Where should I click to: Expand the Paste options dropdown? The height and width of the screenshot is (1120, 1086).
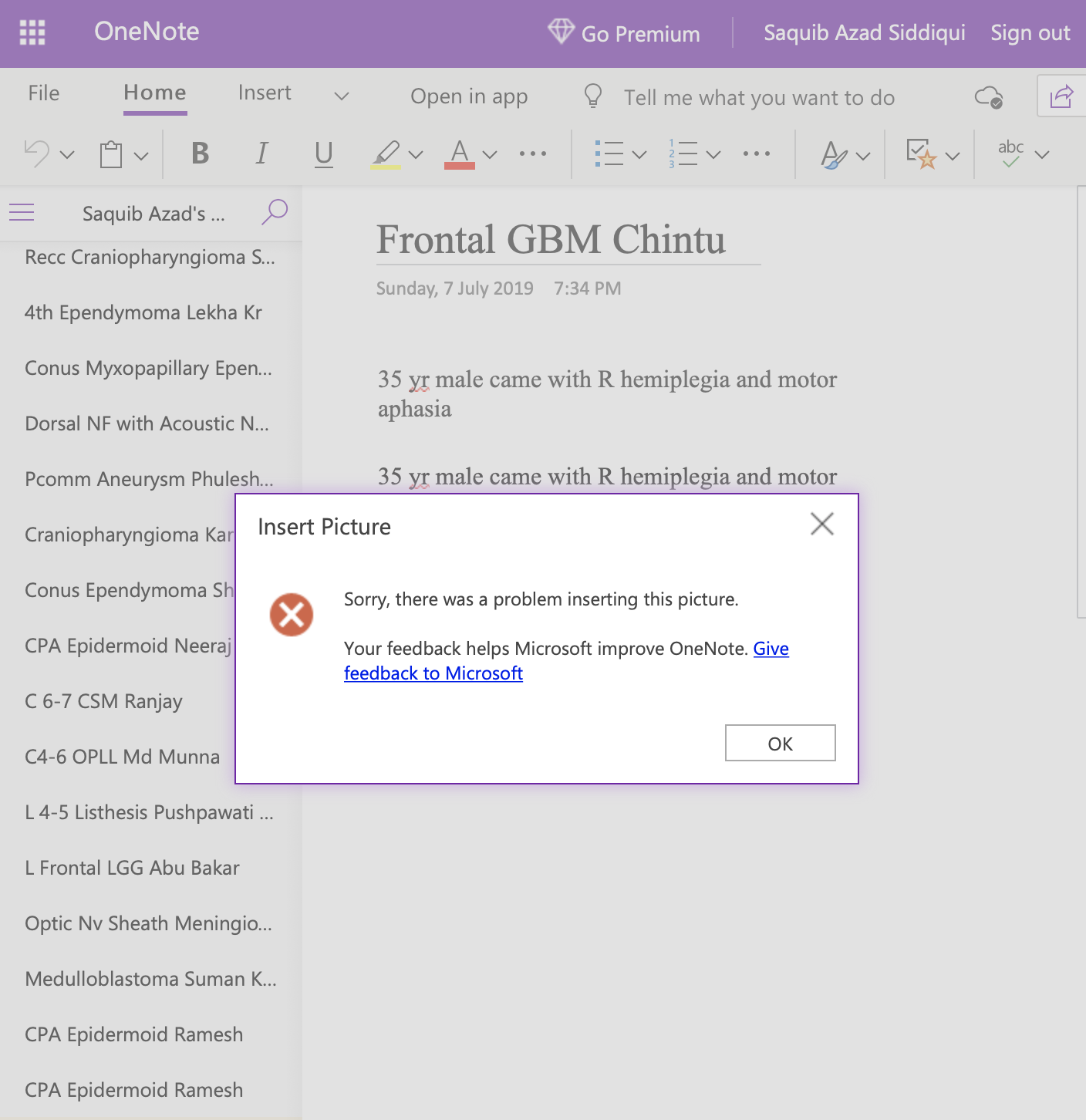141,156
